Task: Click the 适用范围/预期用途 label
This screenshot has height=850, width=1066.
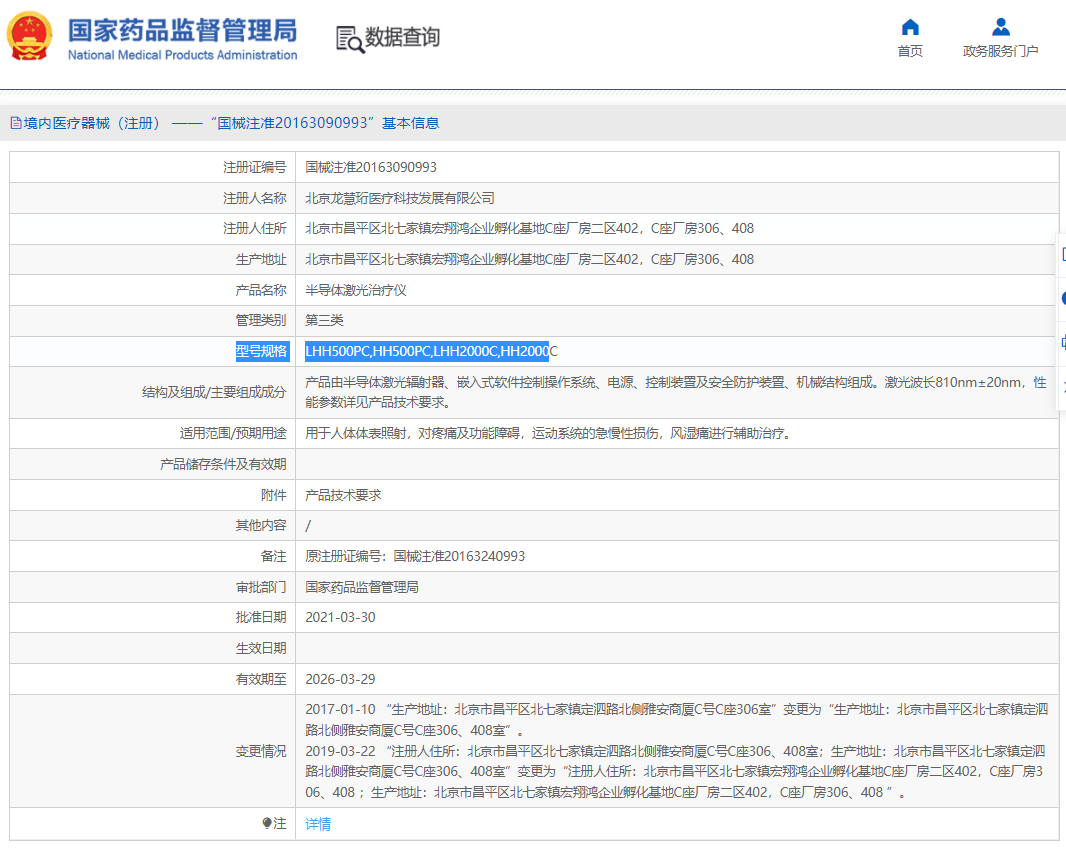Action: (x=233, y=433)
